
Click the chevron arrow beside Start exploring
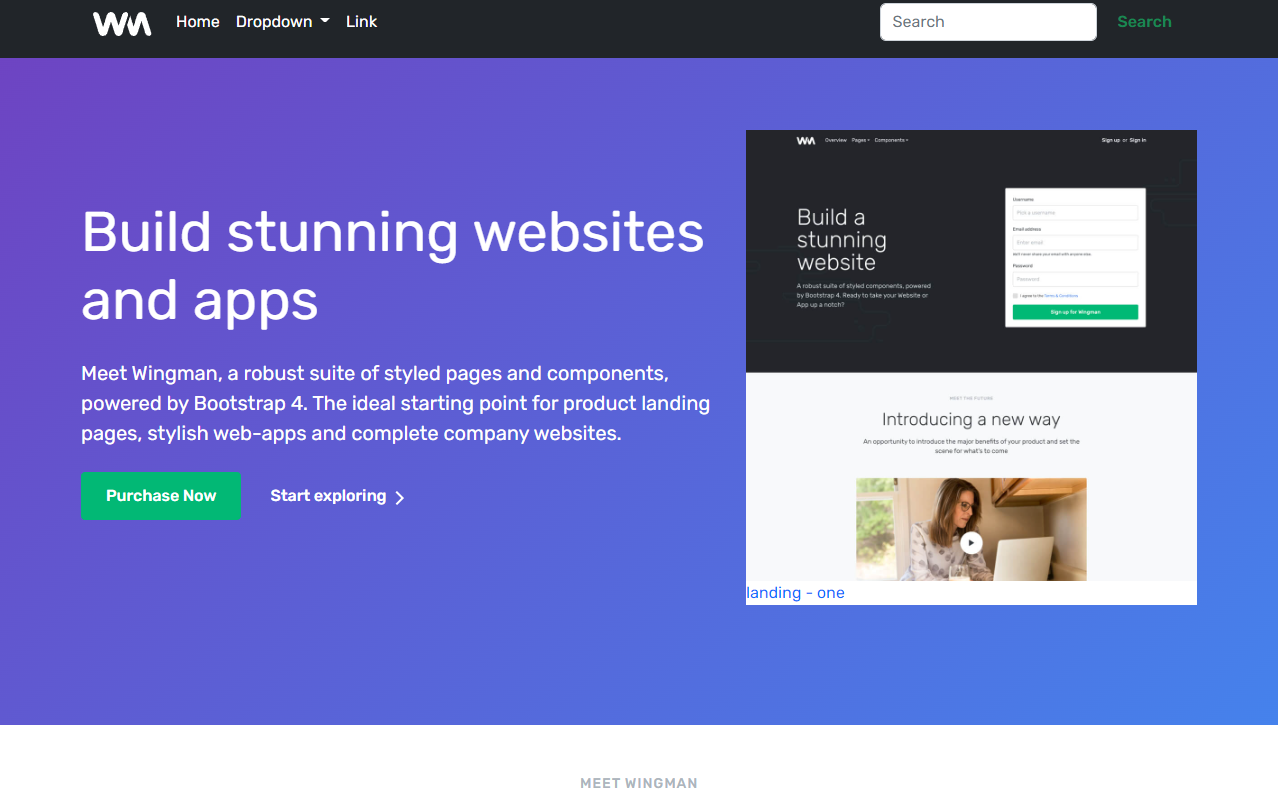tap(399, 496)
